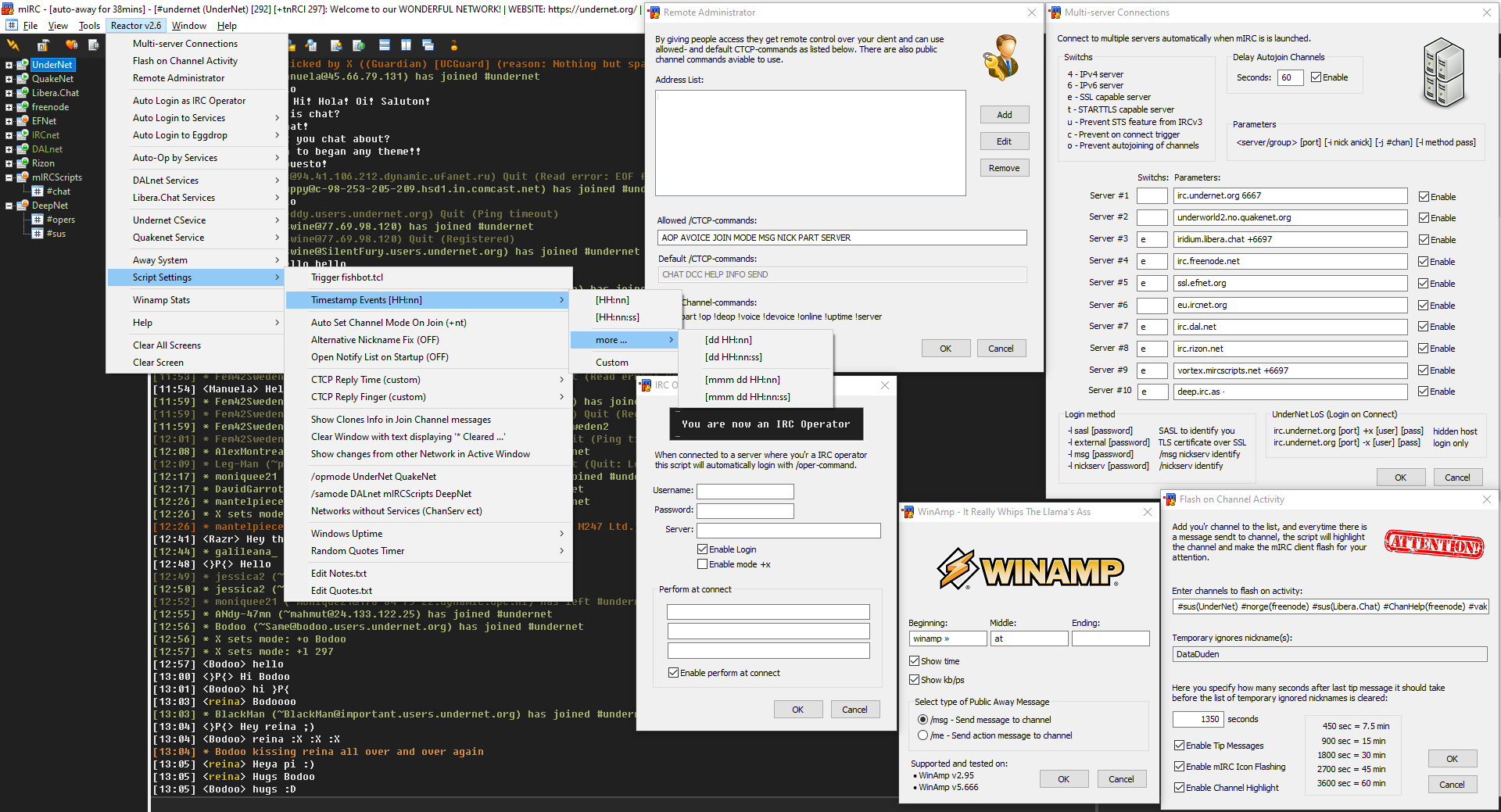This screenshot has width=1501, height=812.
Task: Disable the Enable Tip Messages checkbox
Action: click(1179, 746)
